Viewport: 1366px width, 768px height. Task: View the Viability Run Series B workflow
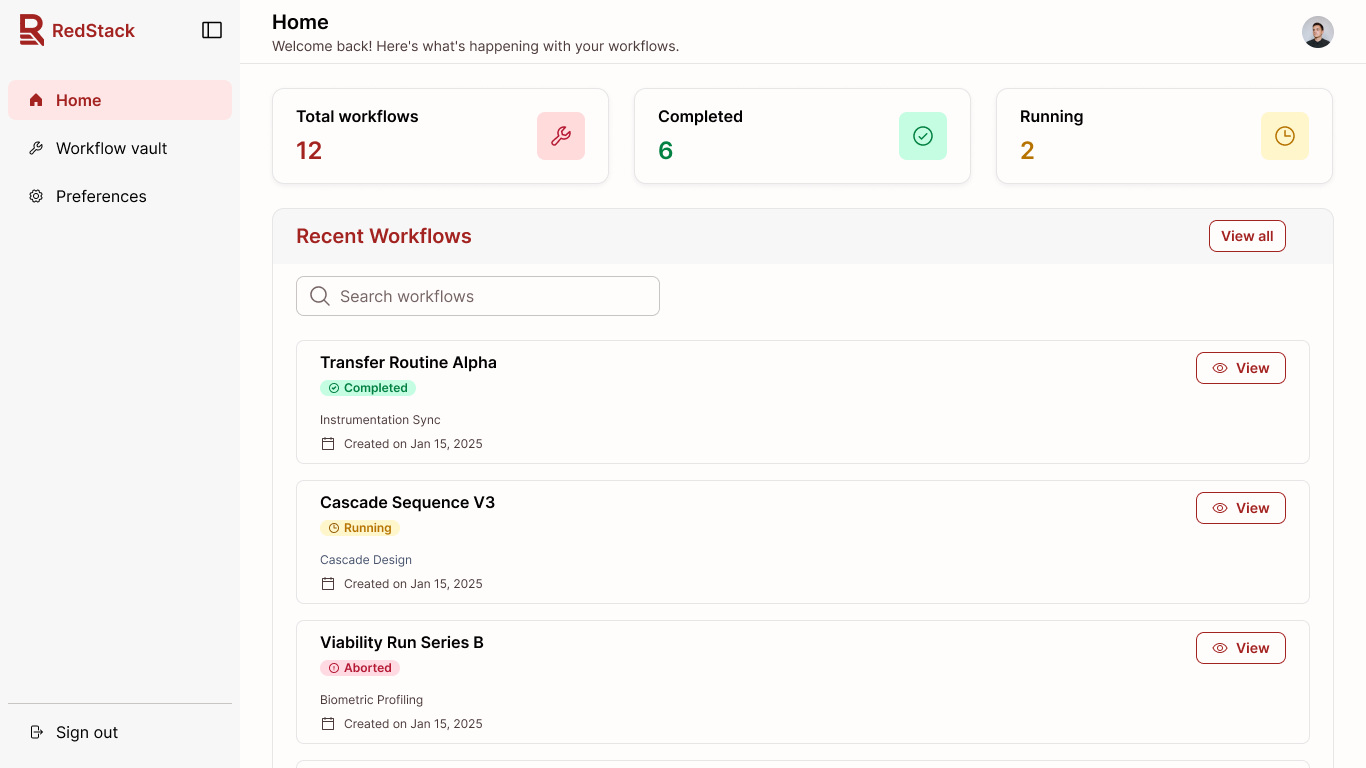click(x=1241, y=648)
